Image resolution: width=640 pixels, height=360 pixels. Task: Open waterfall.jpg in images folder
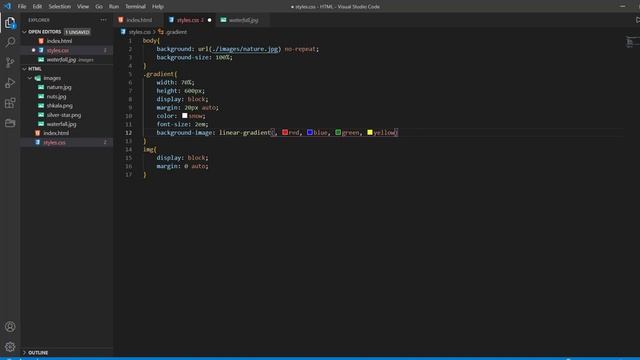point(61,124)
